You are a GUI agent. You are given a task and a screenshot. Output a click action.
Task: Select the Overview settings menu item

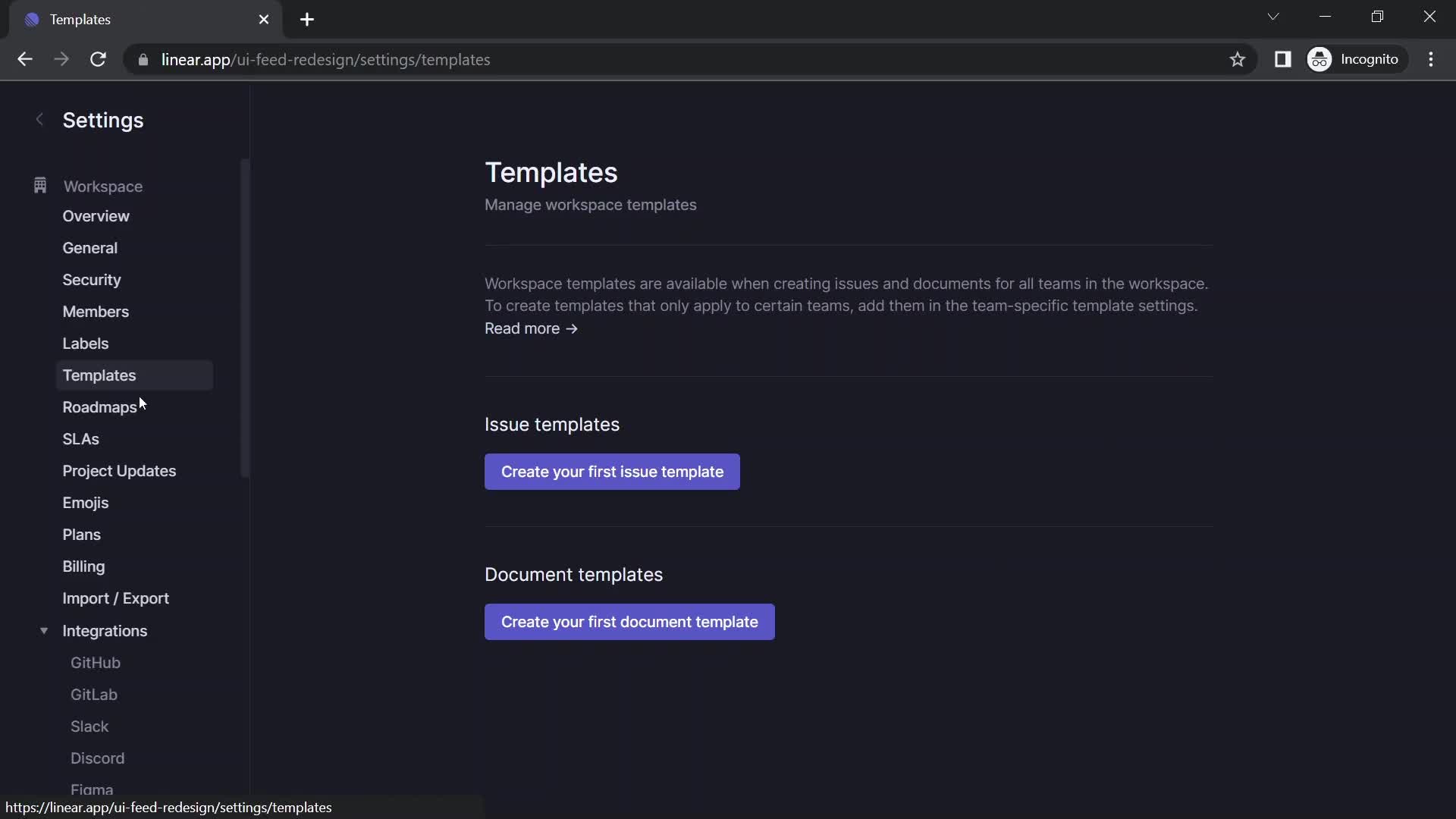point(95,216)
